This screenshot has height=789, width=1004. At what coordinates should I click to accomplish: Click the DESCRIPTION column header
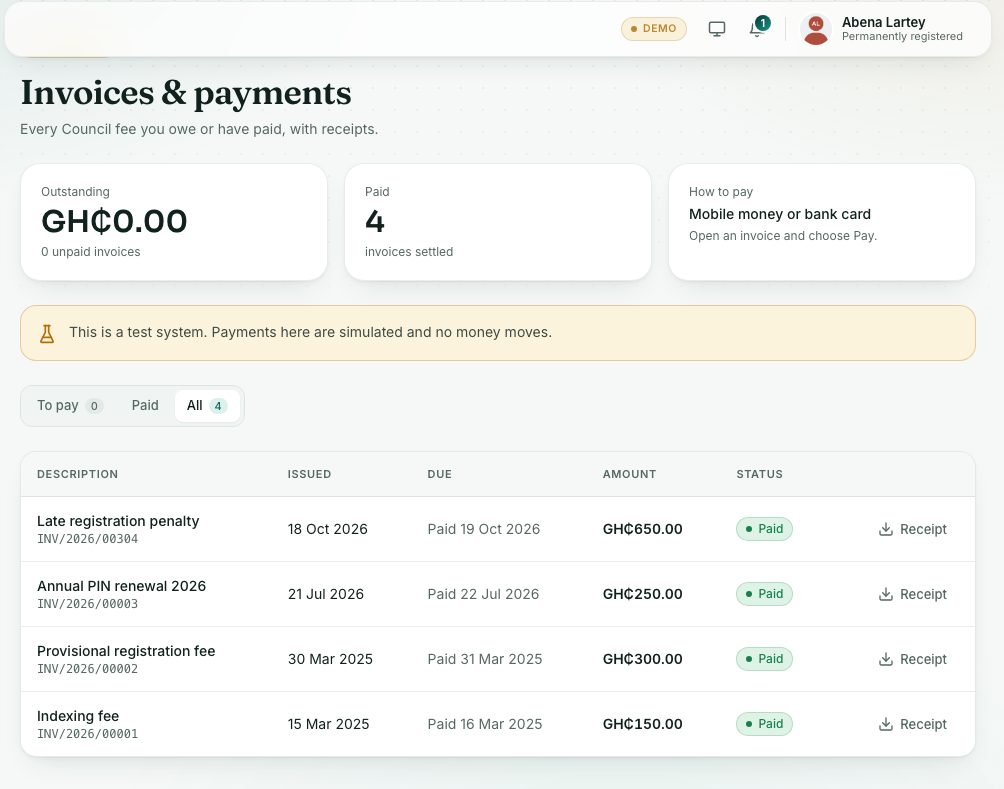[77, 474]
